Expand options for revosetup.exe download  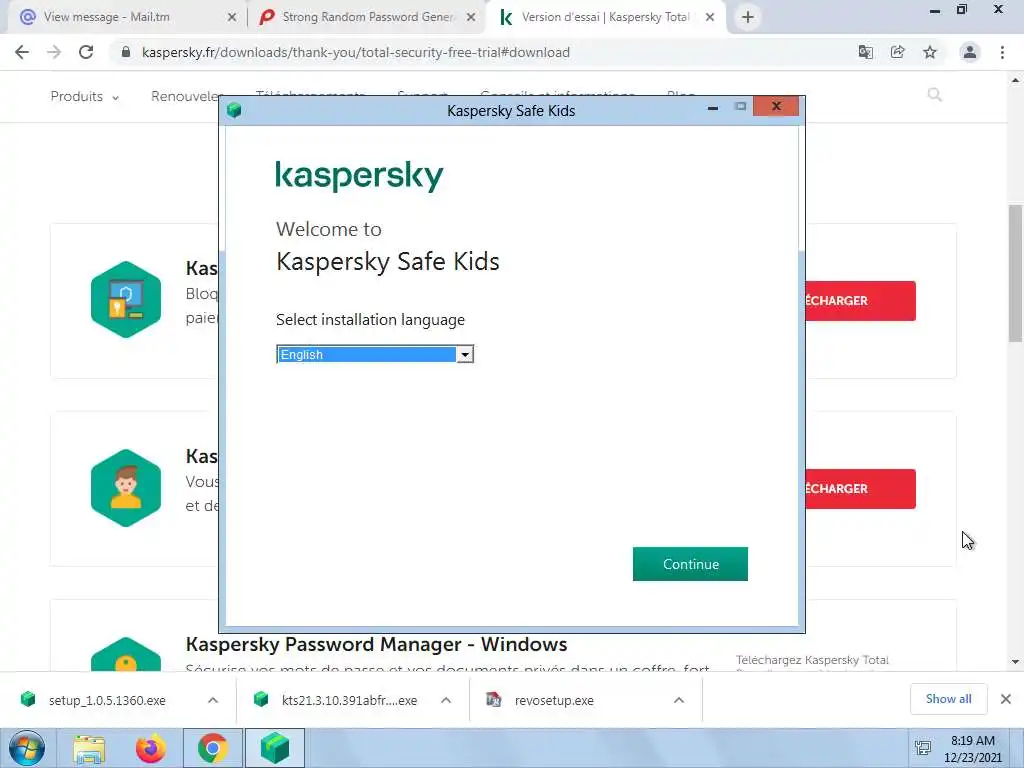click(679, 700)
